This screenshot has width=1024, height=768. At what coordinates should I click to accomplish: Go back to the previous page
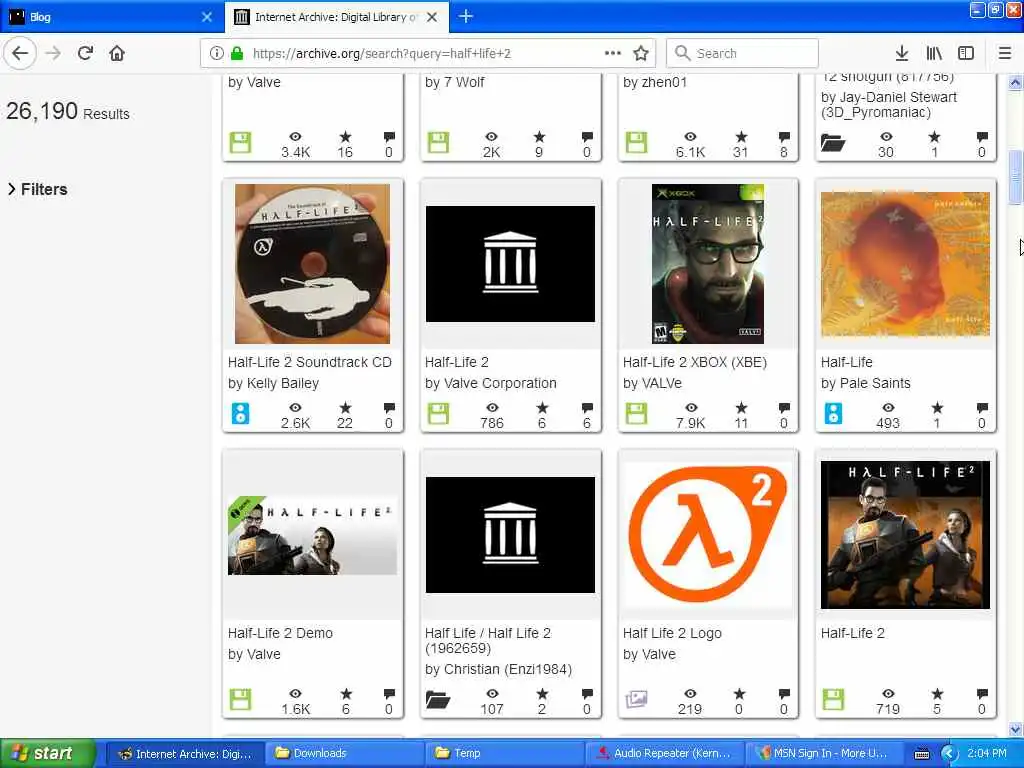click(x=20, y=54)
